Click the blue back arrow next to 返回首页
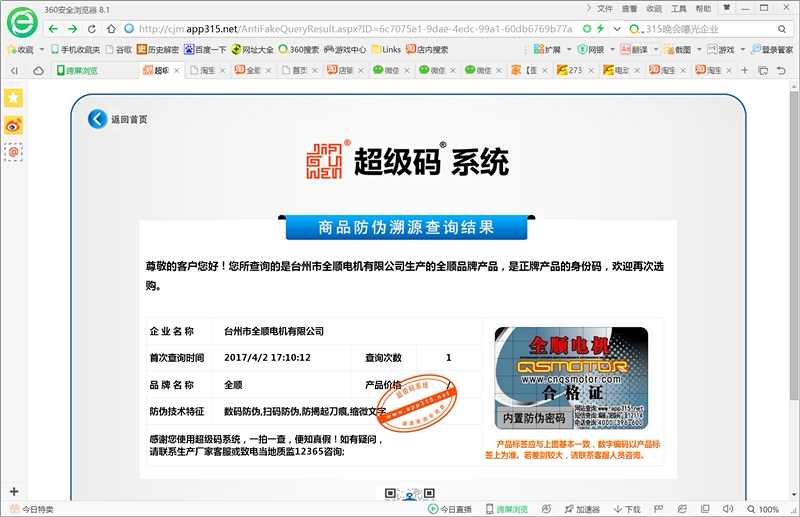800x517 pixels. (x=97, y=119)
